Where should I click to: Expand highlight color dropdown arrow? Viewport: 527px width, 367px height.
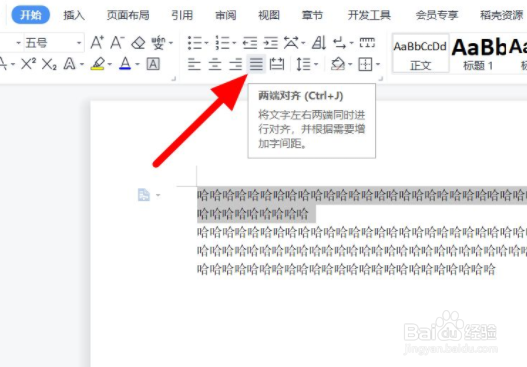110,64
